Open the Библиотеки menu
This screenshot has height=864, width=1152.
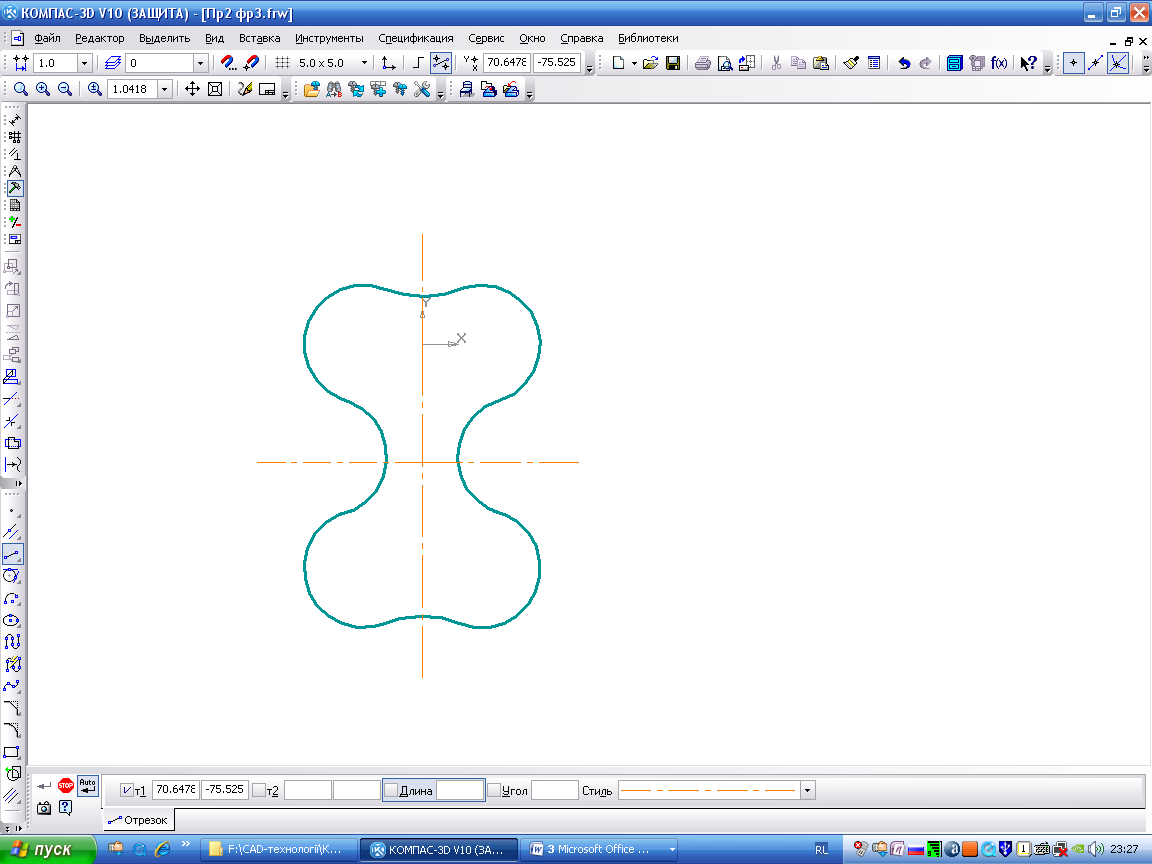648,38
